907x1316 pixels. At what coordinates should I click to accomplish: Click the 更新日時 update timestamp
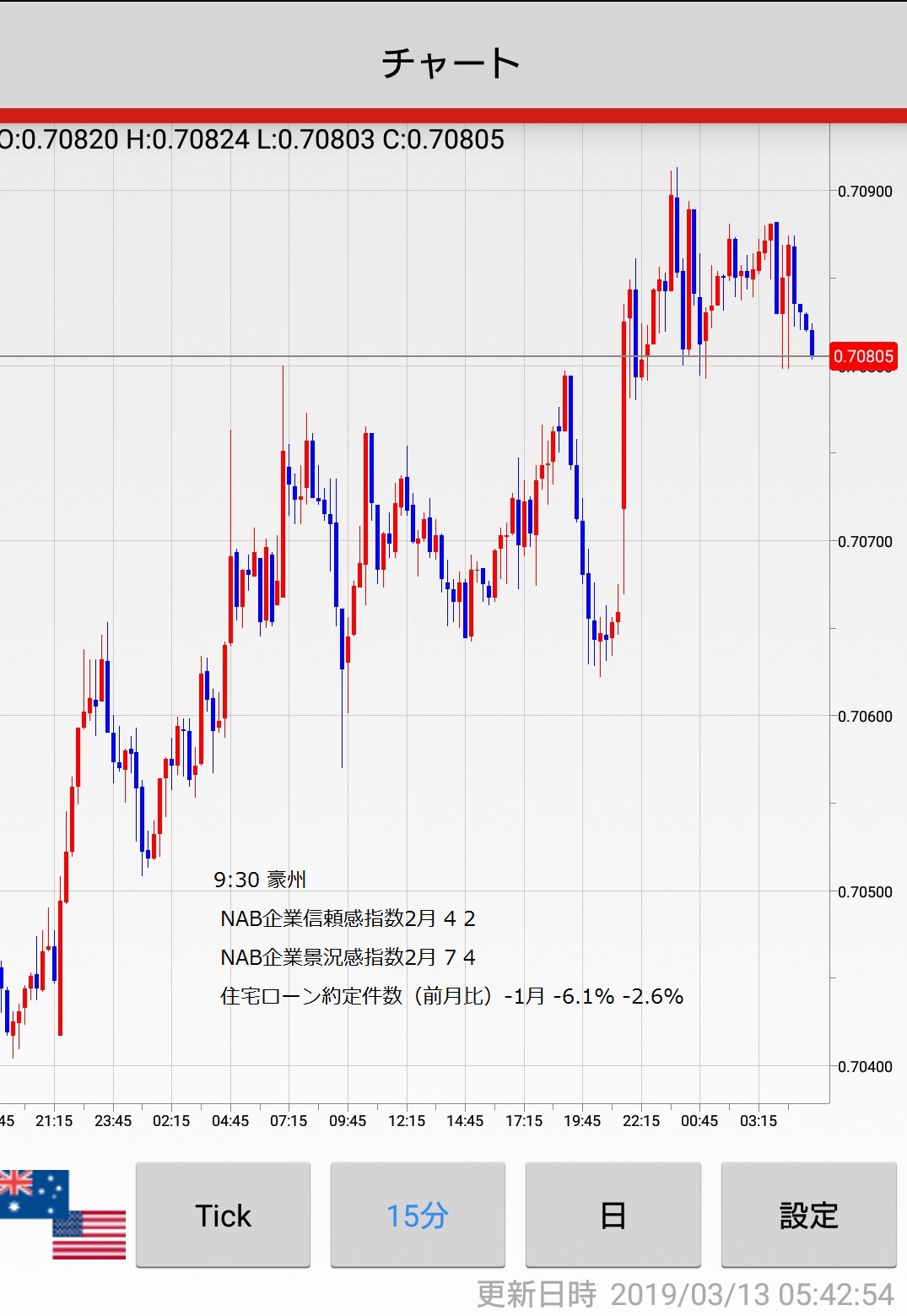[x=685, y=1294]
